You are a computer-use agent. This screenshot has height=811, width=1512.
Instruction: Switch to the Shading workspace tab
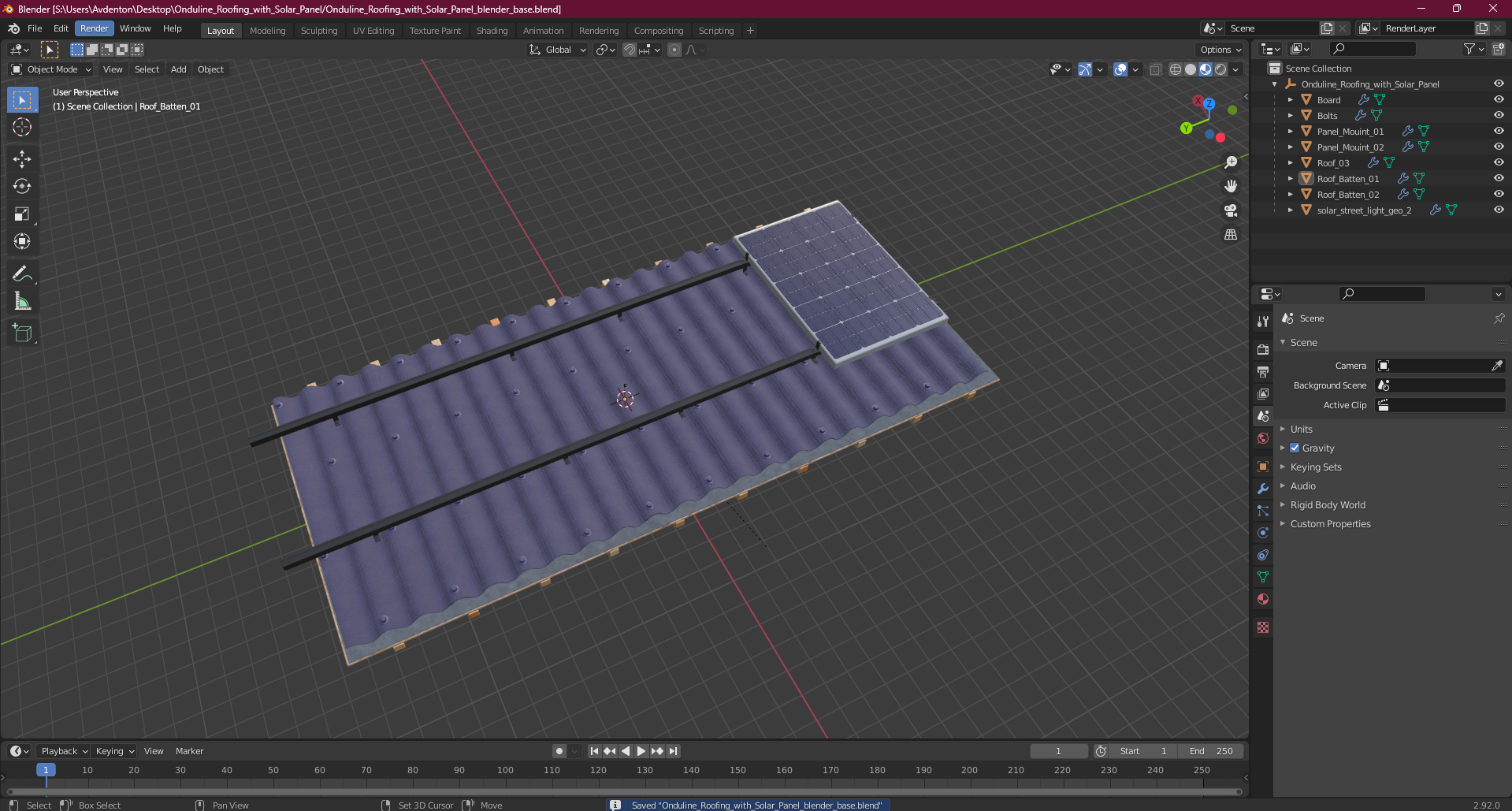[492, 31]
